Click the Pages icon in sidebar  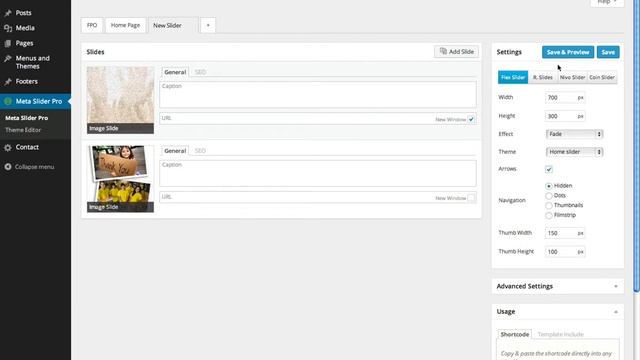pos(8,43)
